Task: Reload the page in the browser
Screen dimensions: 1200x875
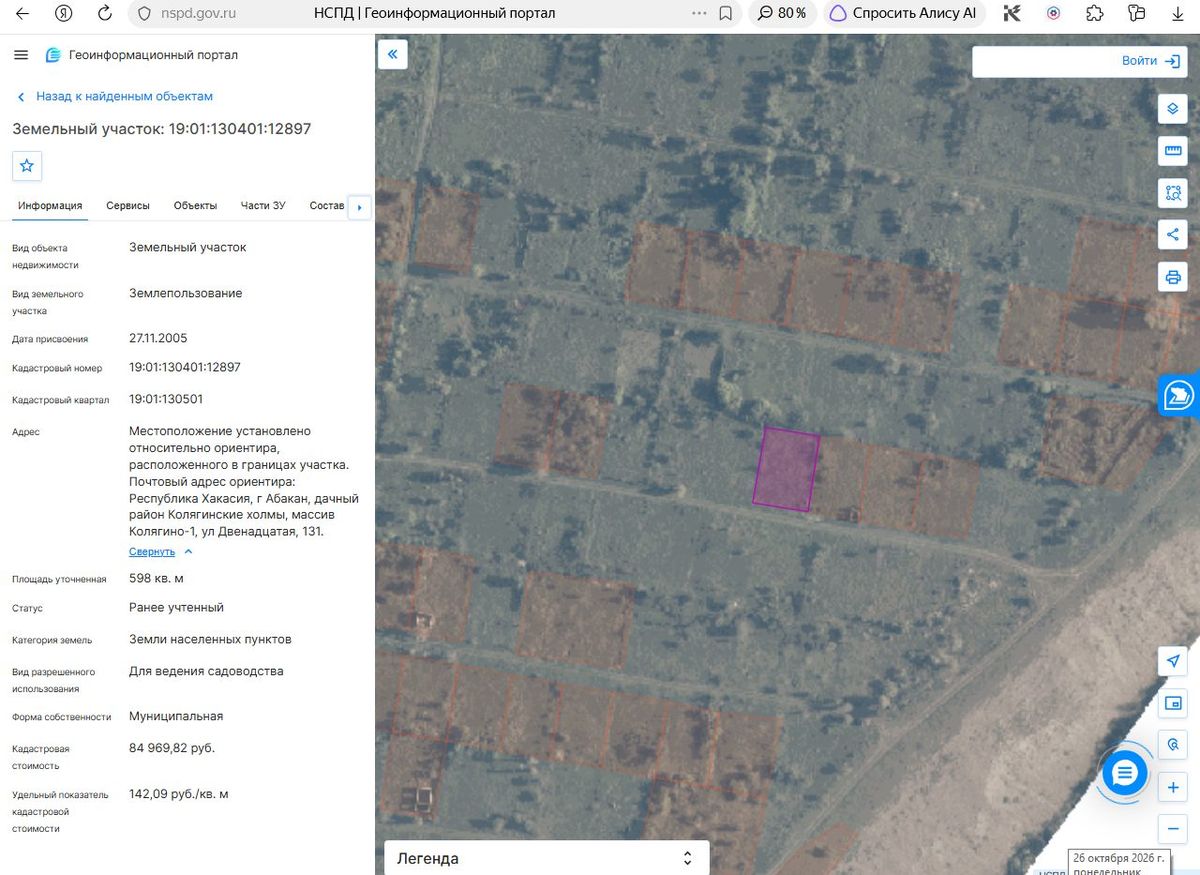Action: click(105, 13)
